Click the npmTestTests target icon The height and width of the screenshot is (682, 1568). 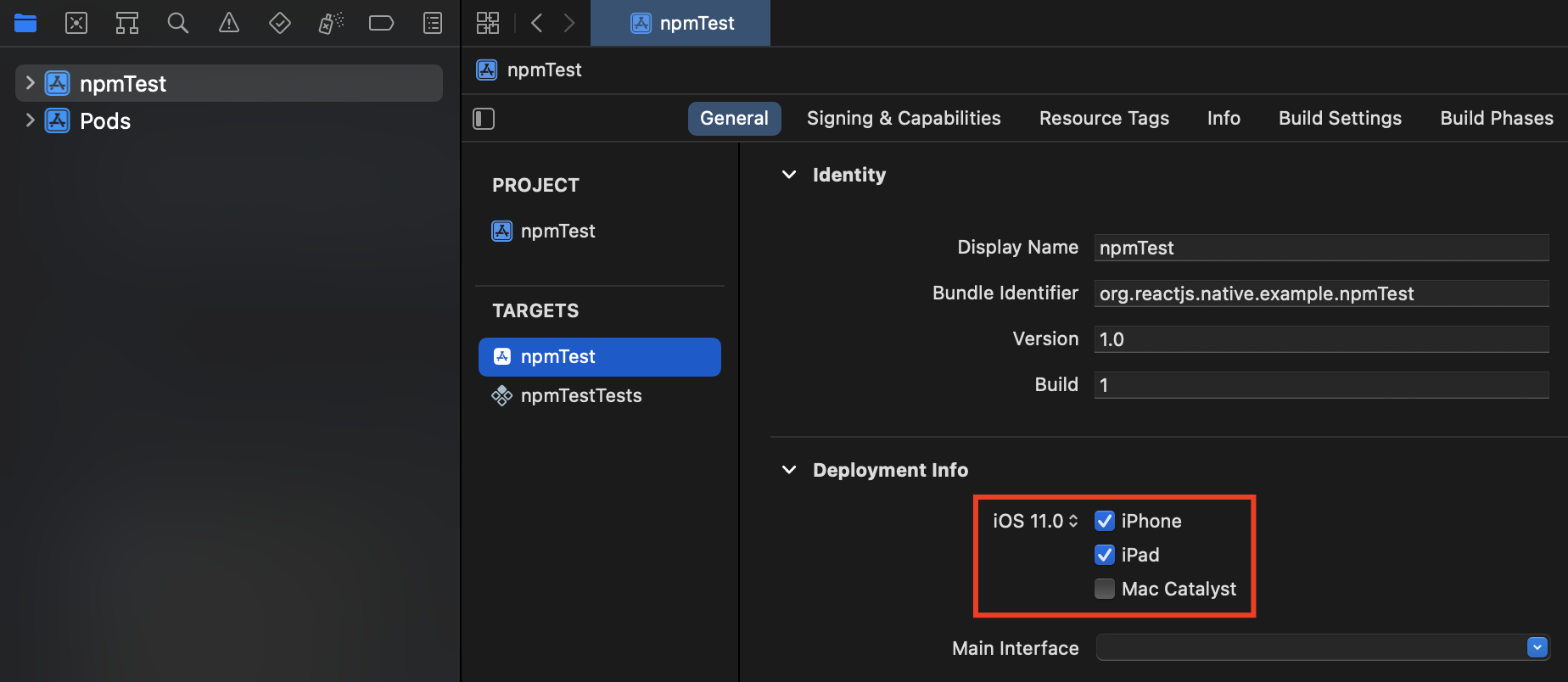pyautogui.click(x=502, y=395)
